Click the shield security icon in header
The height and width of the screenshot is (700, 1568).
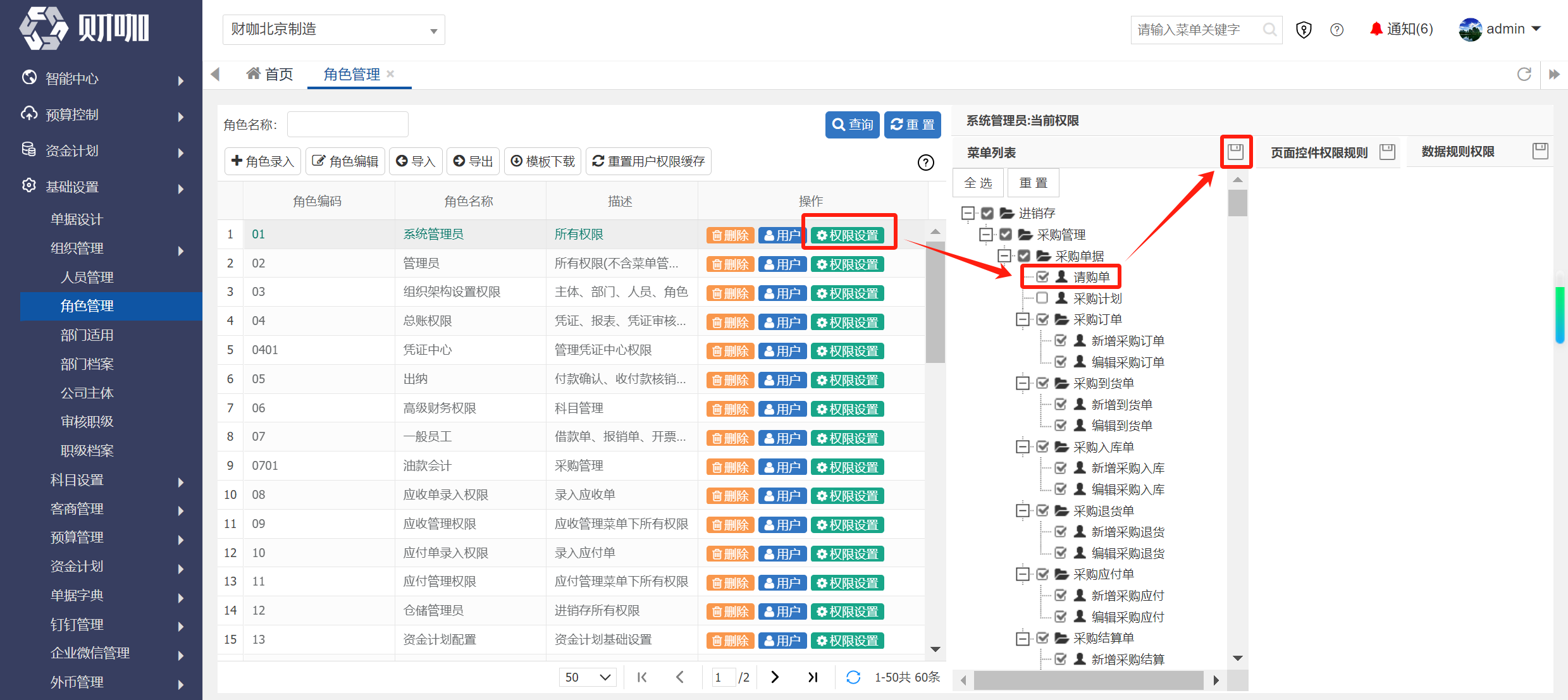(1304, 30)
